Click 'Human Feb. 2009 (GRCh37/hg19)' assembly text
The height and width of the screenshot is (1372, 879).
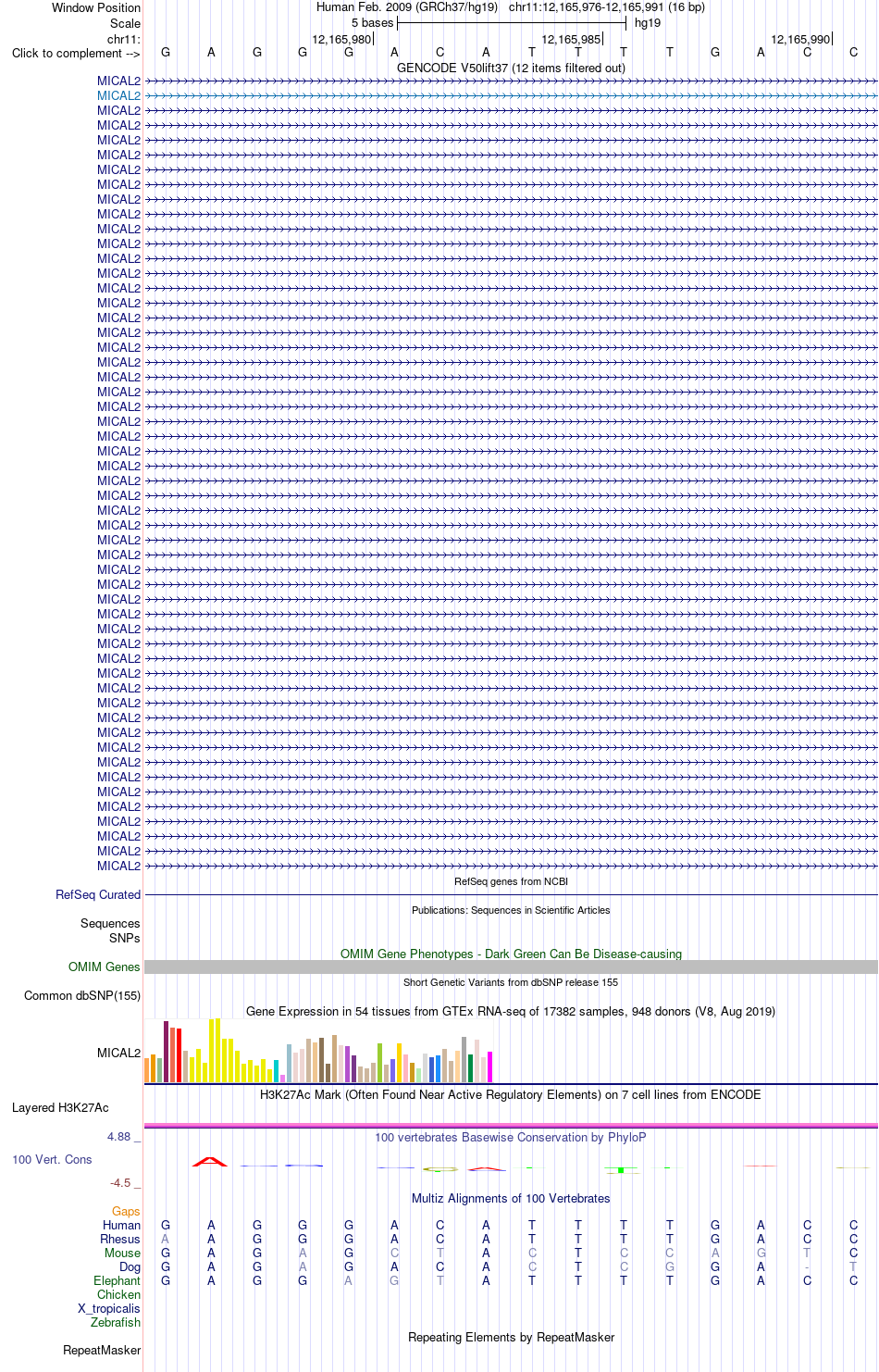tap(407, 7)
